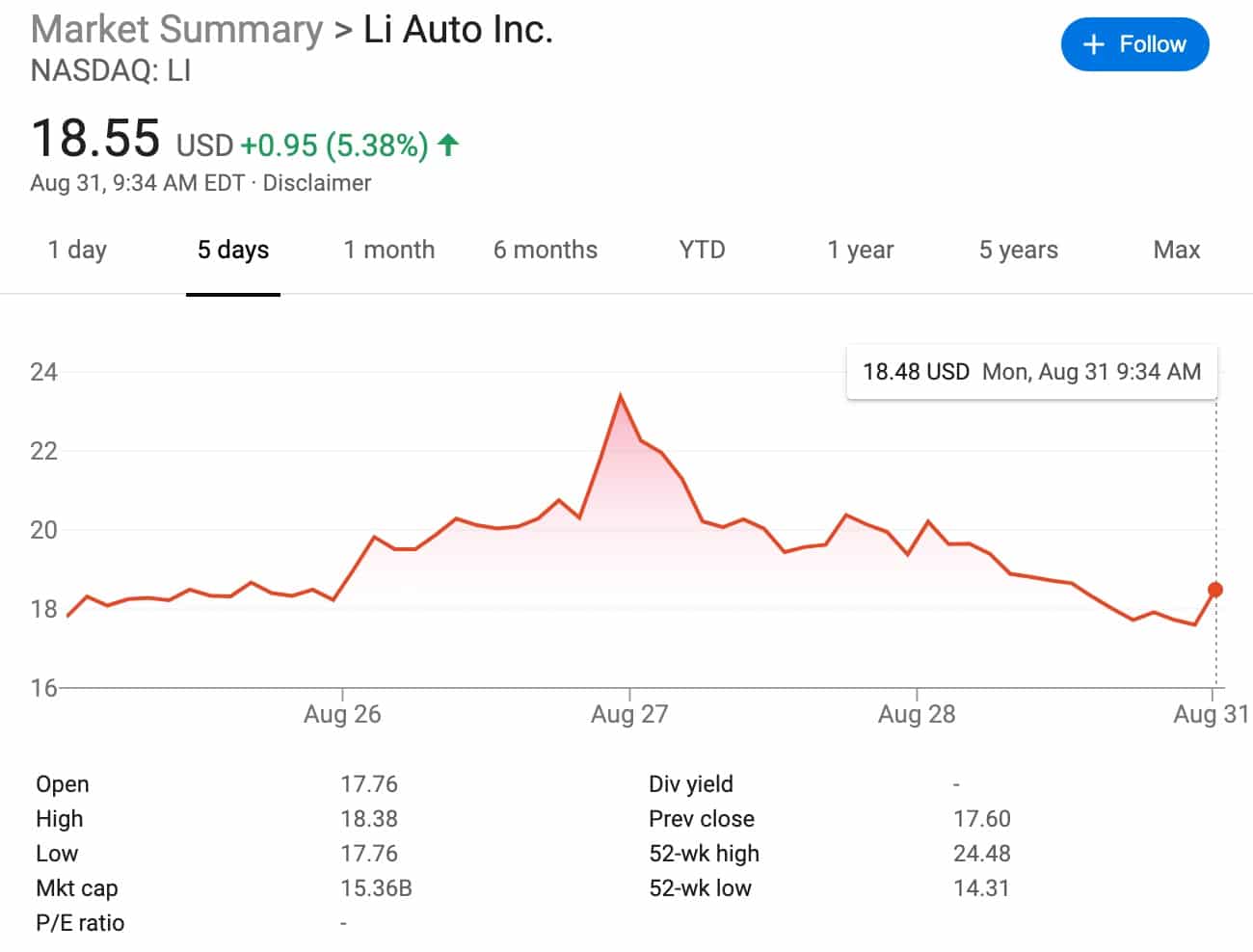
Task: Click the 52-wk high value 24.48
Action: tap(982, 853)
